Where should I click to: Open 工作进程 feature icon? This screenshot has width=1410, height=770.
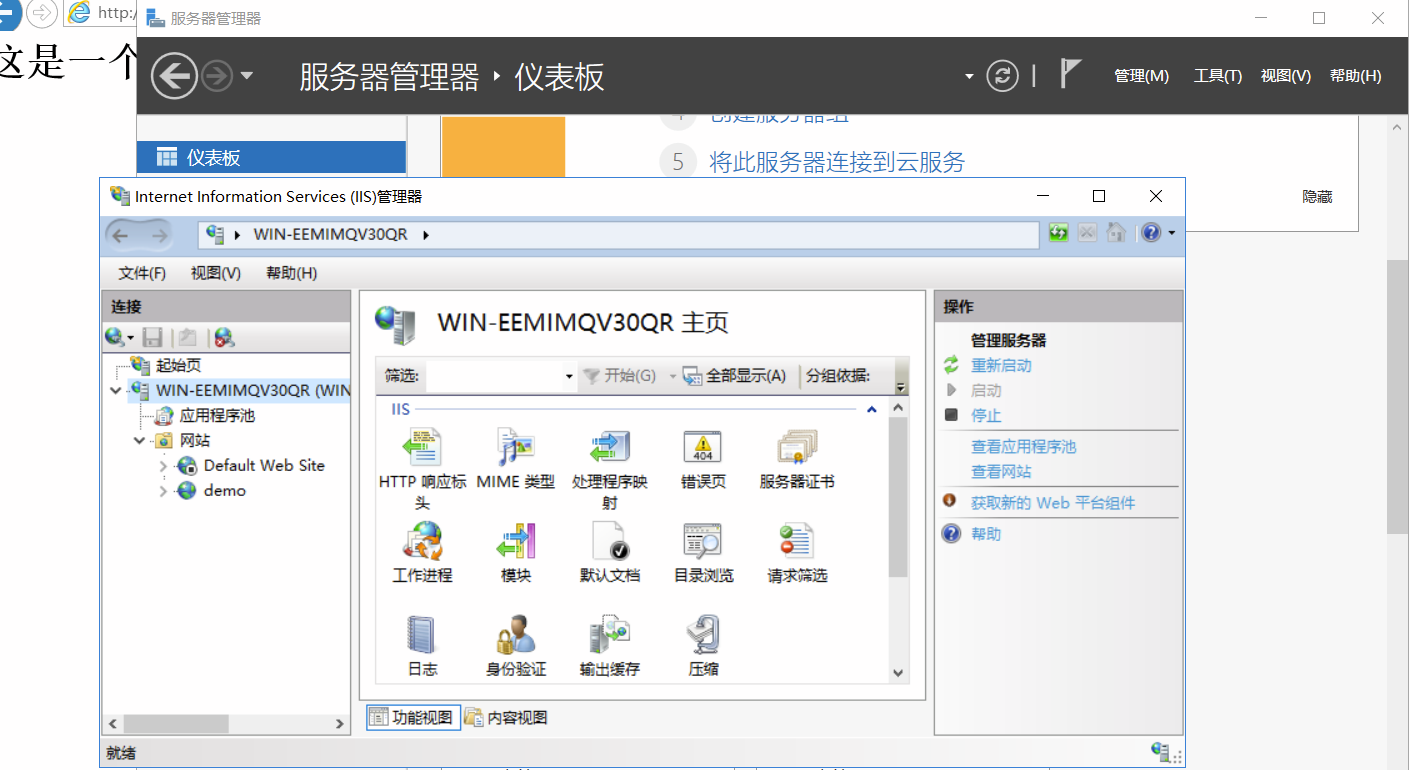(422, 541)
